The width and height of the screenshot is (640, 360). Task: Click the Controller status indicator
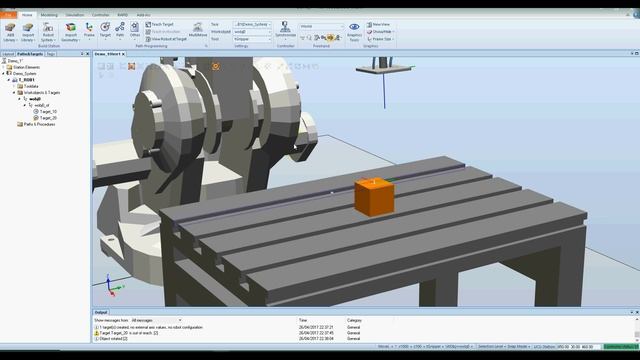pyautogui.click(x=621, y=347)
